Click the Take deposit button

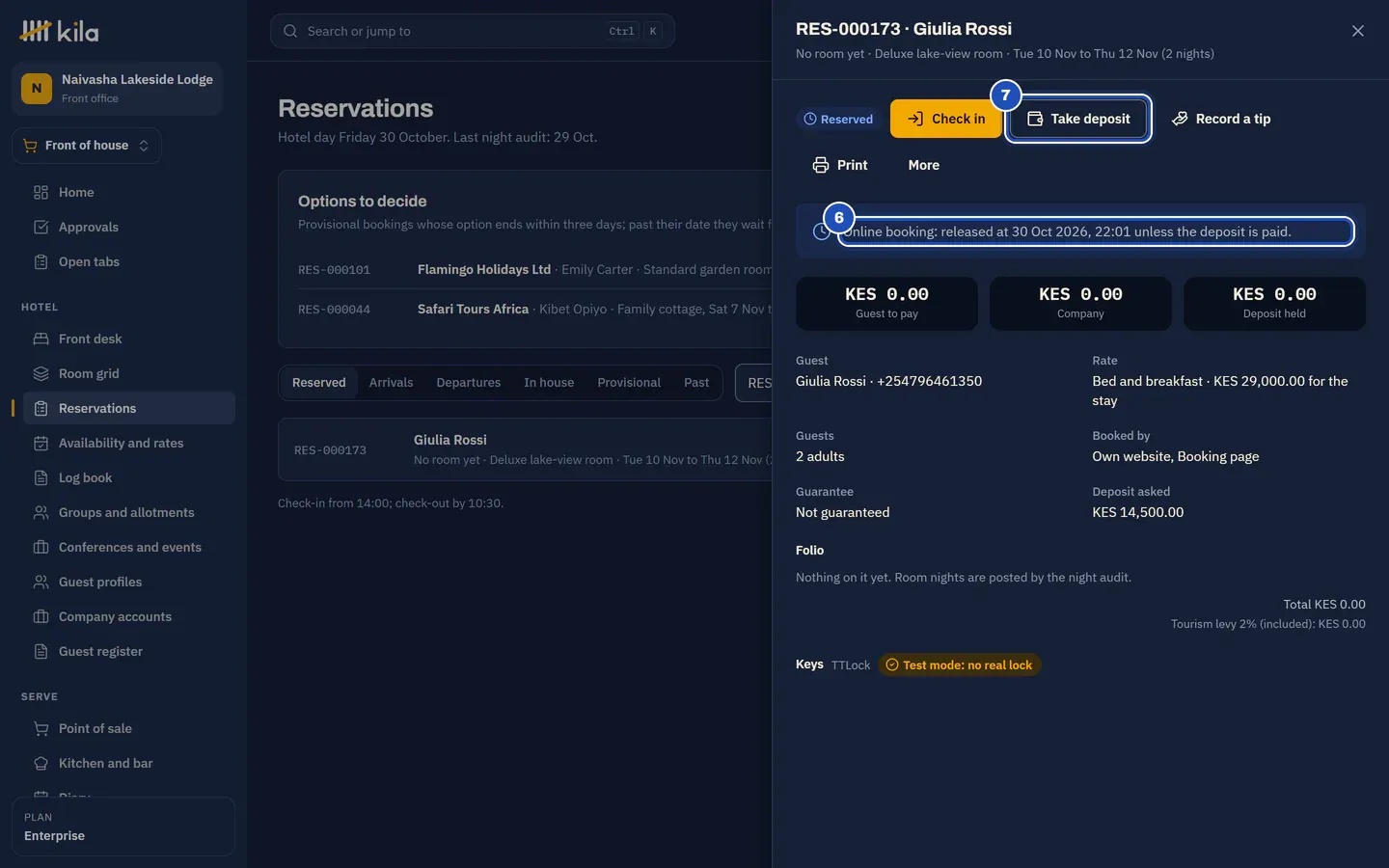coord(1078,119)
